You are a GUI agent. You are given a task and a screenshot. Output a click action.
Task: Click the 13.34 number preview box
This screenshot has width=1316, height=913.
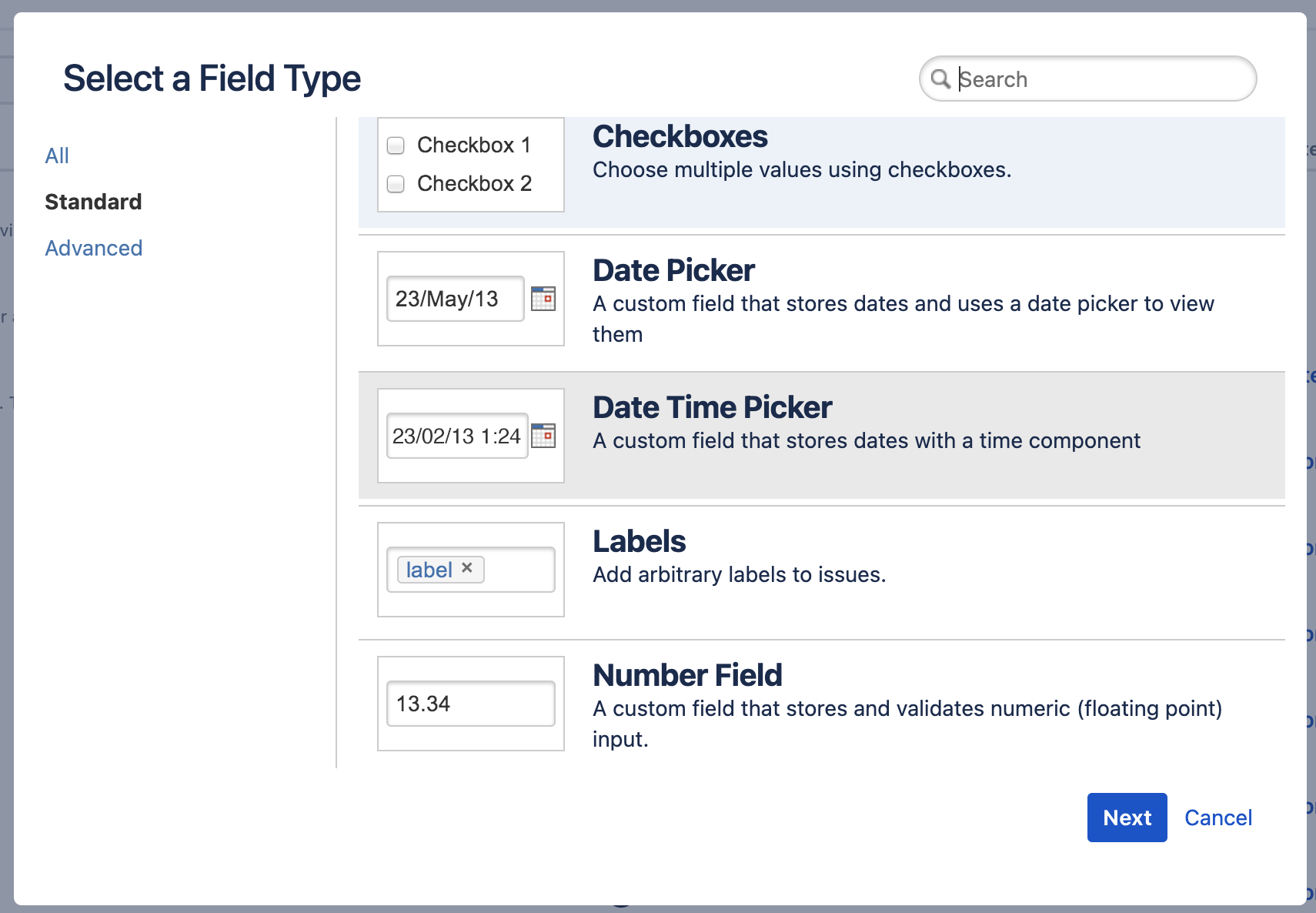(x=471, y=704)
